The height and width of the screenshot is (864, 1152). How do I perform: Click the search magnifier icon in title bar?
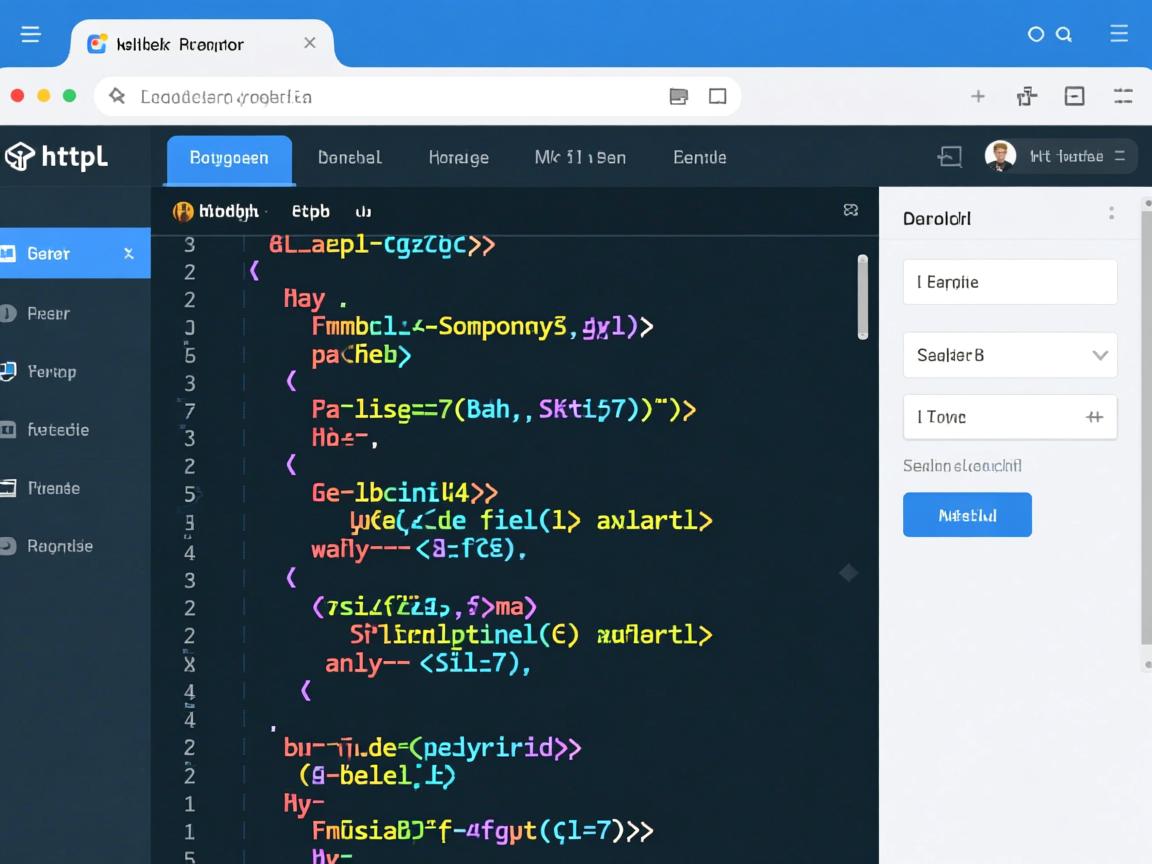pyautogui.click(x=1064, y=35)
